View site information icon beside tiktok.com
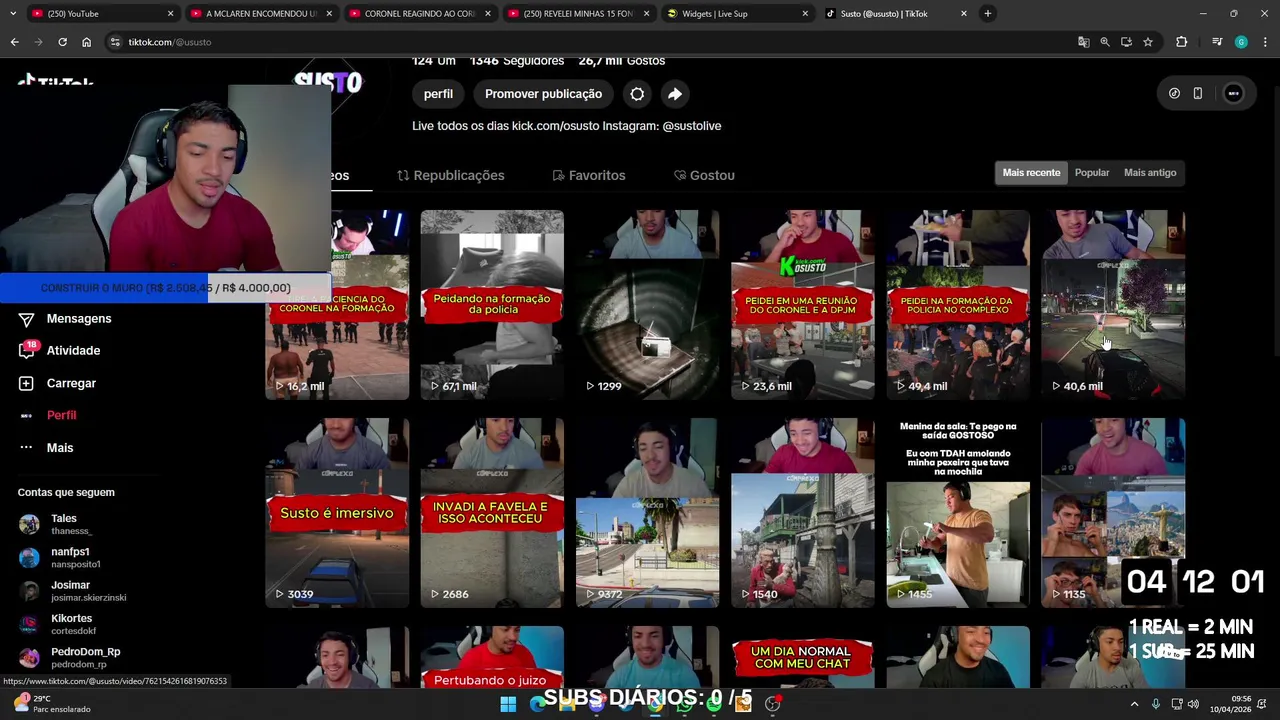1280x720 pixels. click(x=115, y=42)
